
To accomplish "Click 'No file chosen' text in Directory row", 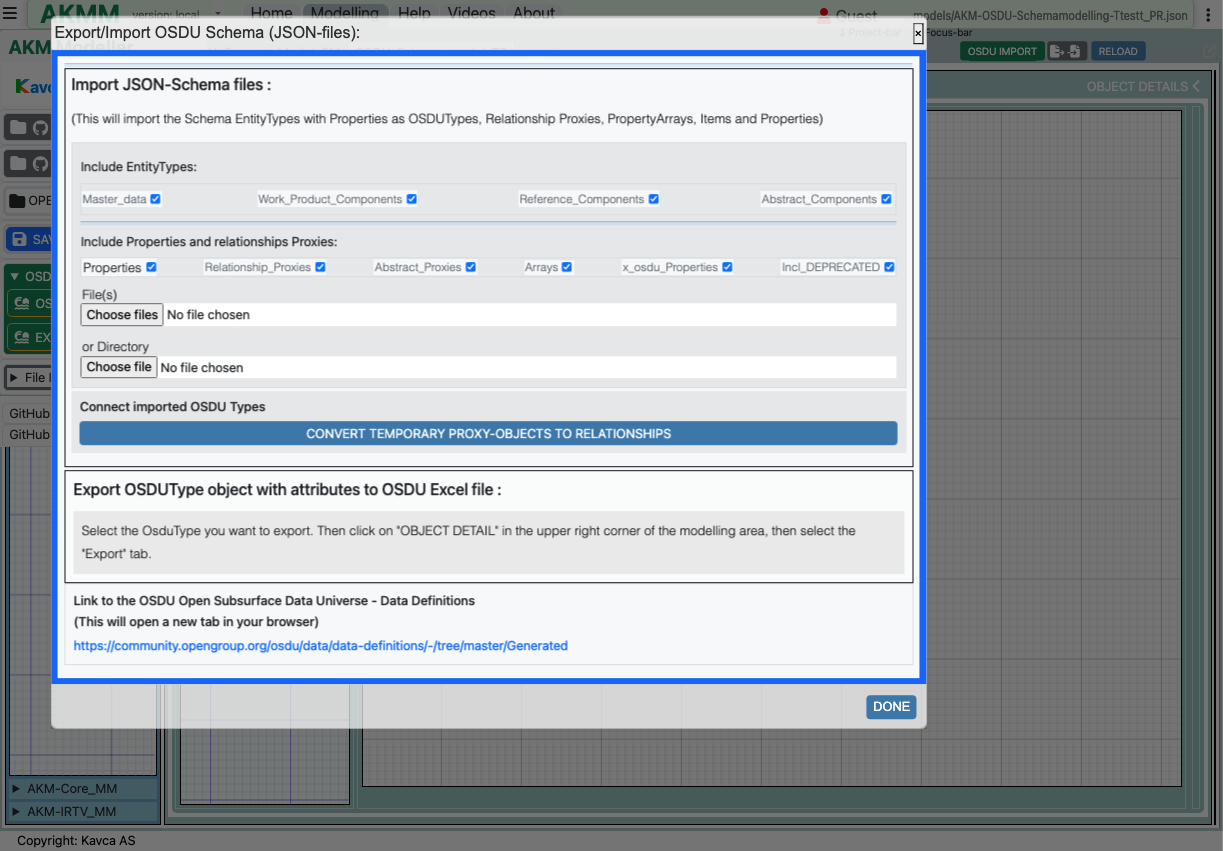I will click(202, 368).
